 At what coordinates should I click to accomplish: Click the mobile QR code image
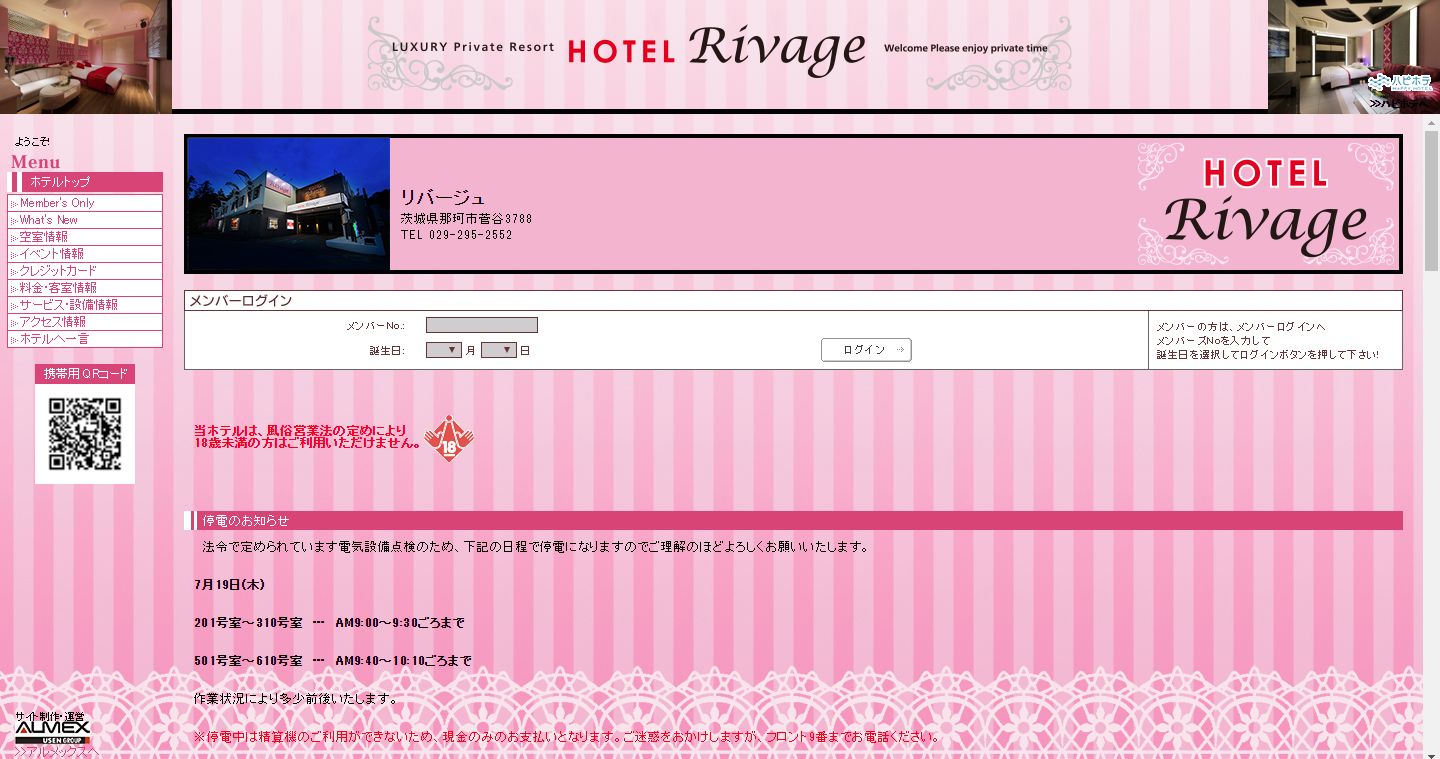pos(85,434)
